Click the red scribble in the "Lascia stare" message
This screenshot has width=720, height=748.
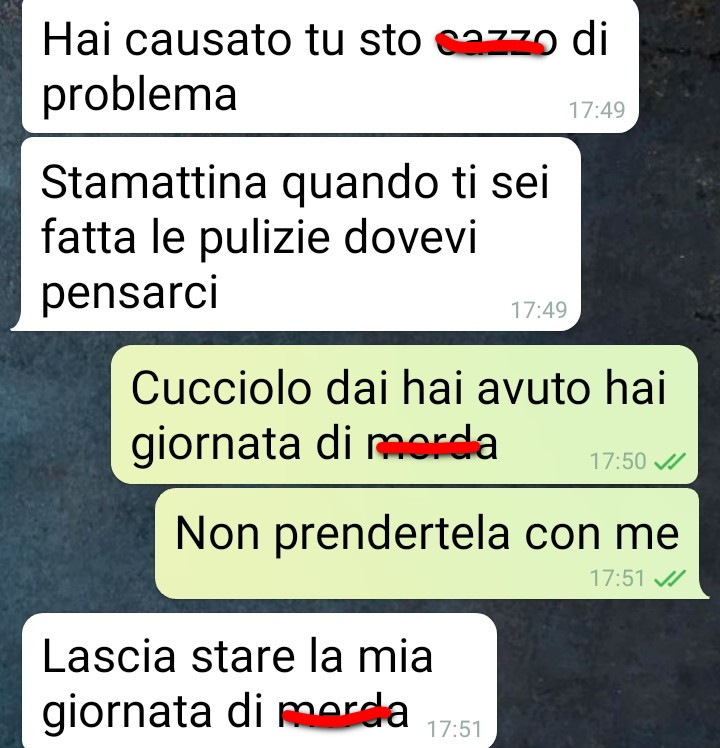click(x=336, y=717)
